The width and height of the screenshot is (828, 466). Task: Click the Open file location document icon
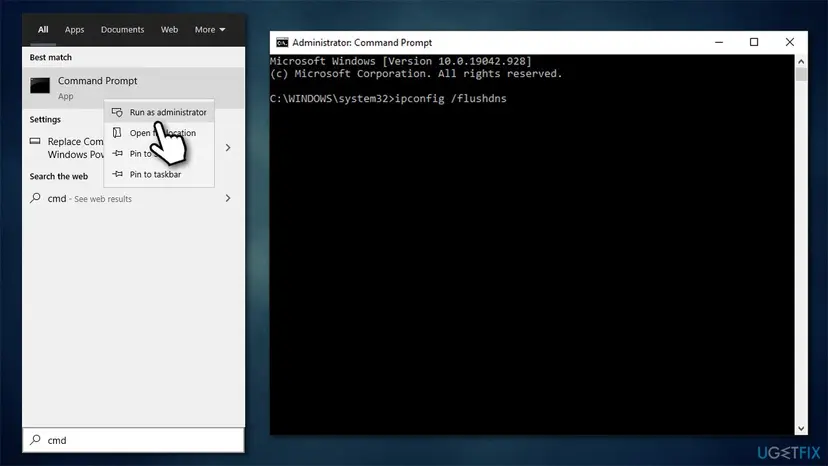117,133
